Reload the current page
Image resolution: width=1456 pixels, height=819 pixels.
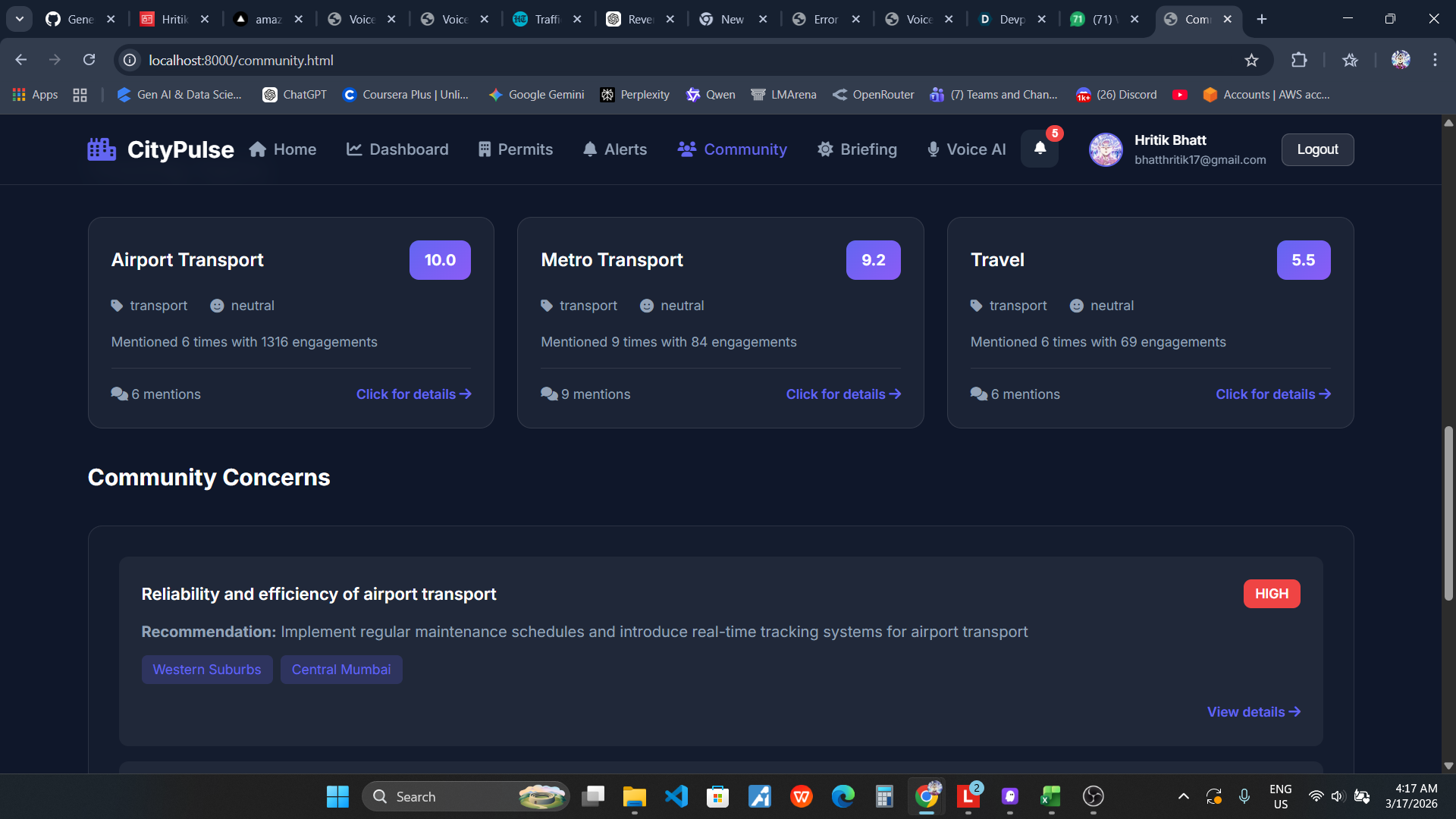tap(89, 60)
